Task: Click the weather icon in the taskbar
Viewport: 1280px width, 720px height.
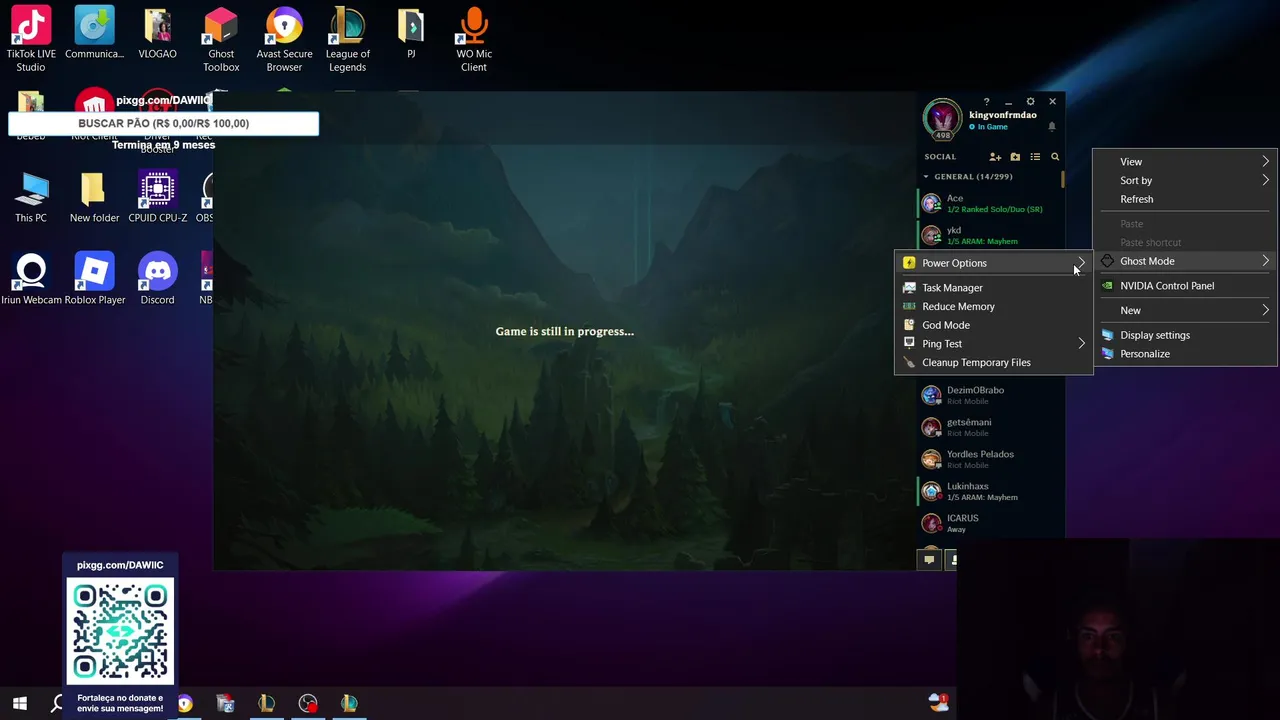Action: pyautogui.click(x=938, y=702)
